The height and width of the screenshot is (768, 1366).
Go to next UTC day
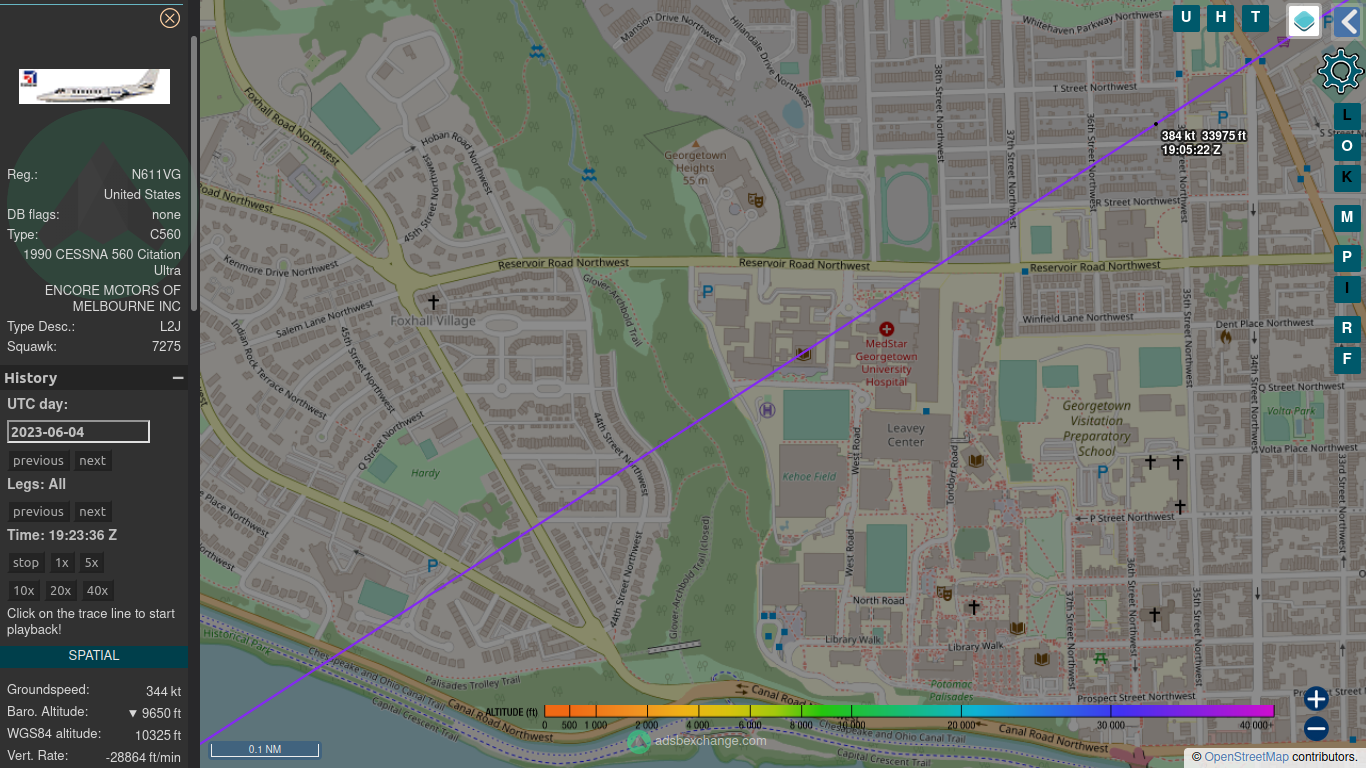pyautogui.click(x=93, y=461)
